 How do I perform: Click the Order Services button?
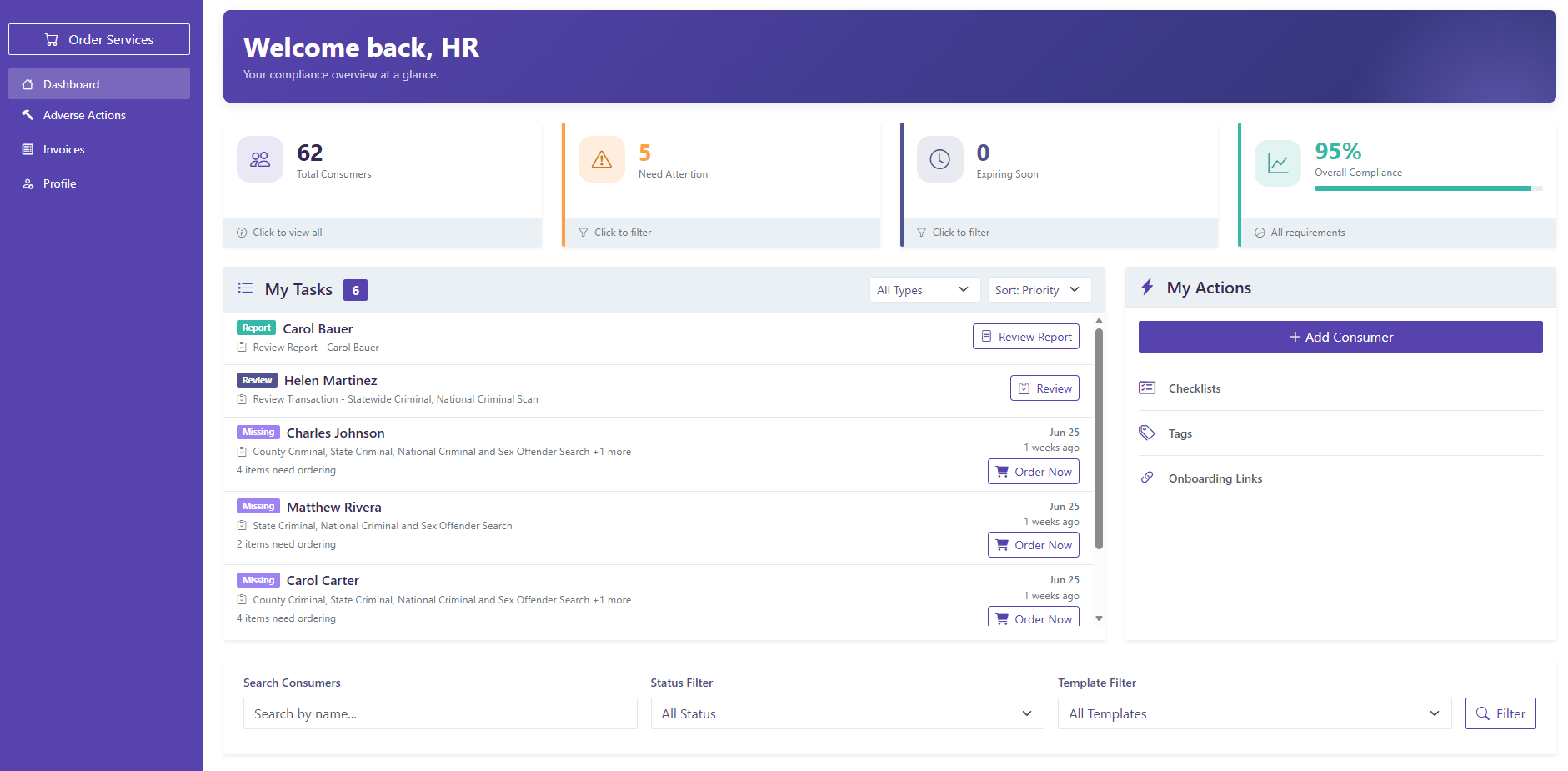(99, 39)
